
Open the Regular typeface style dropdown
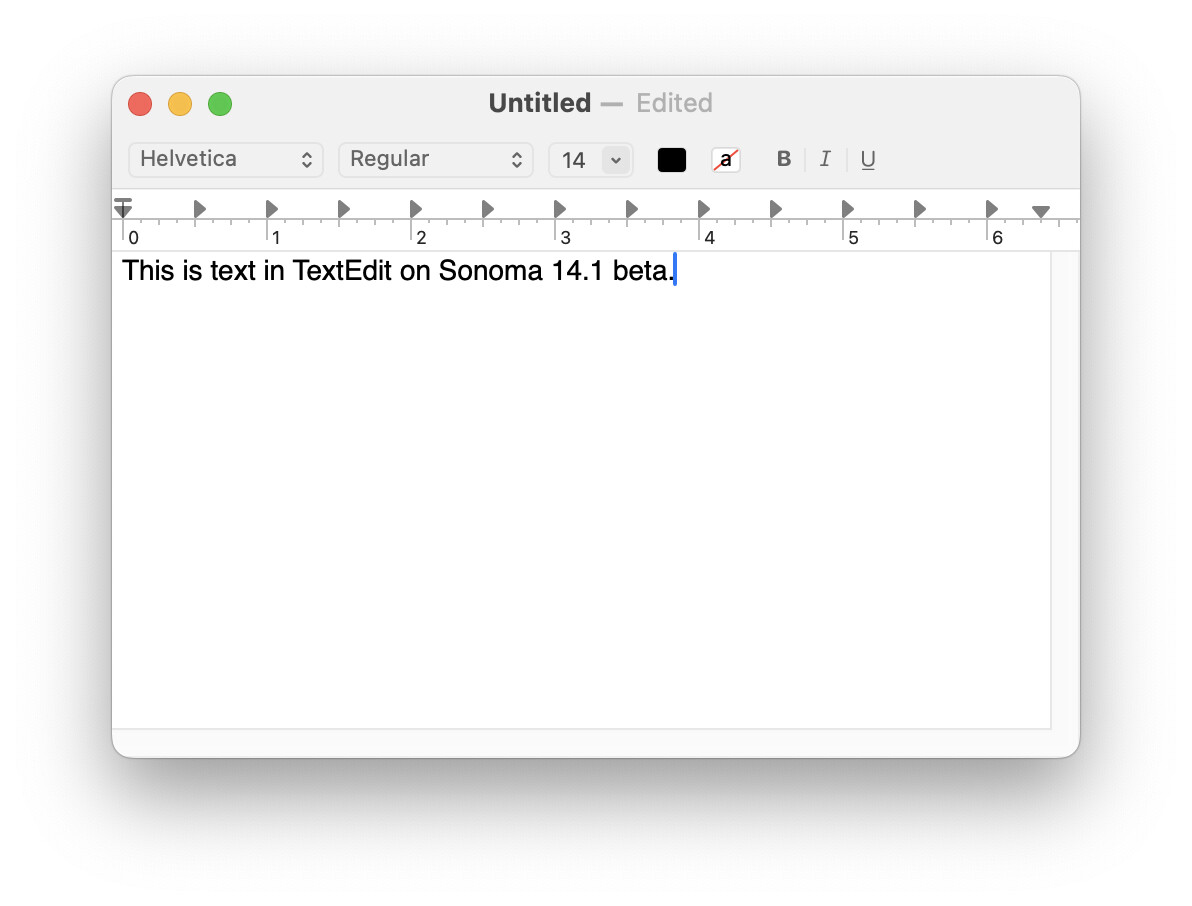pyautogui.click(x=436, y=160)
